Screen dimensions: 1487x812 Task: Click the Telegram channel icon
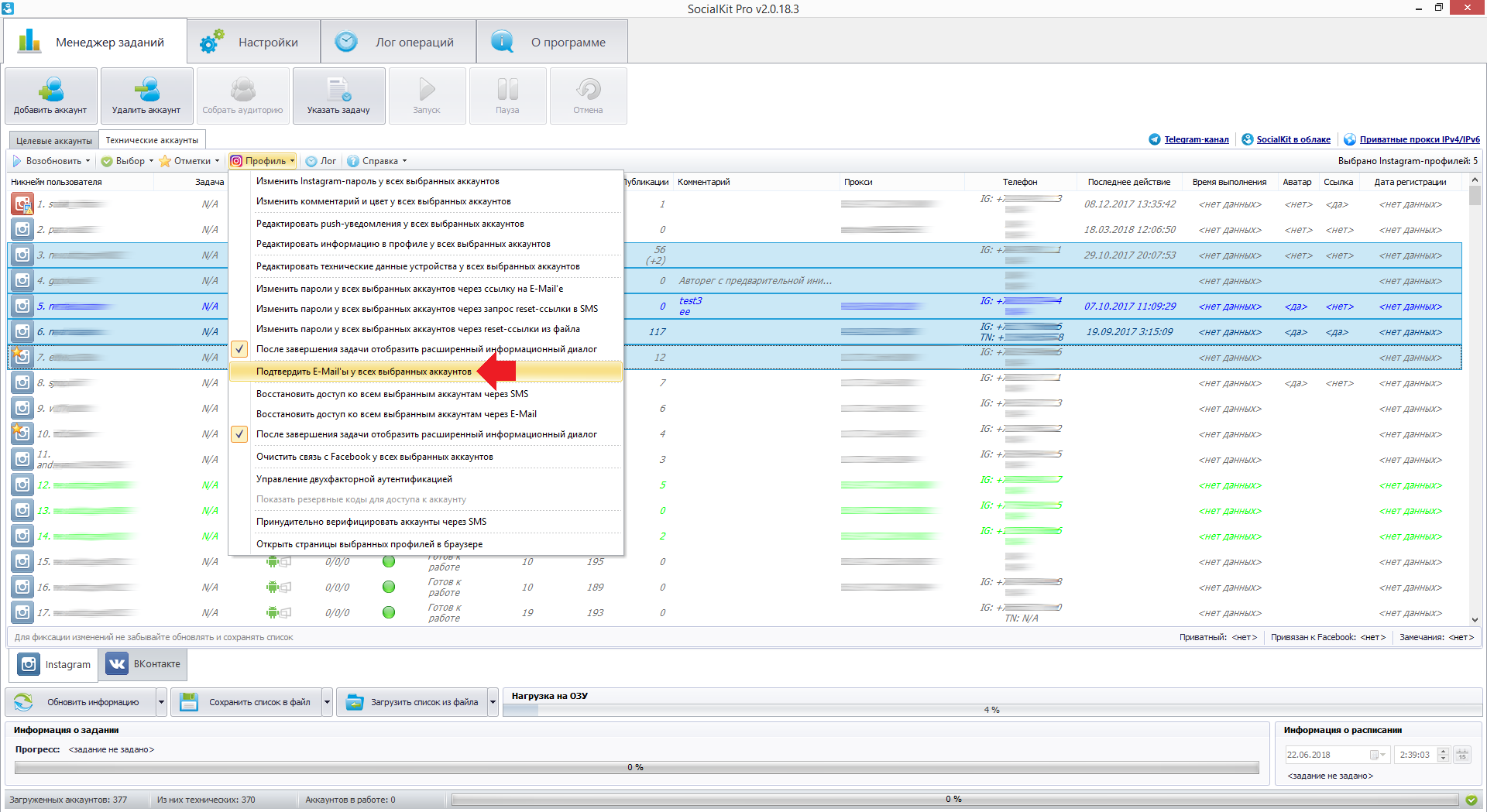pyautogui.click(x=1155, y=139)
